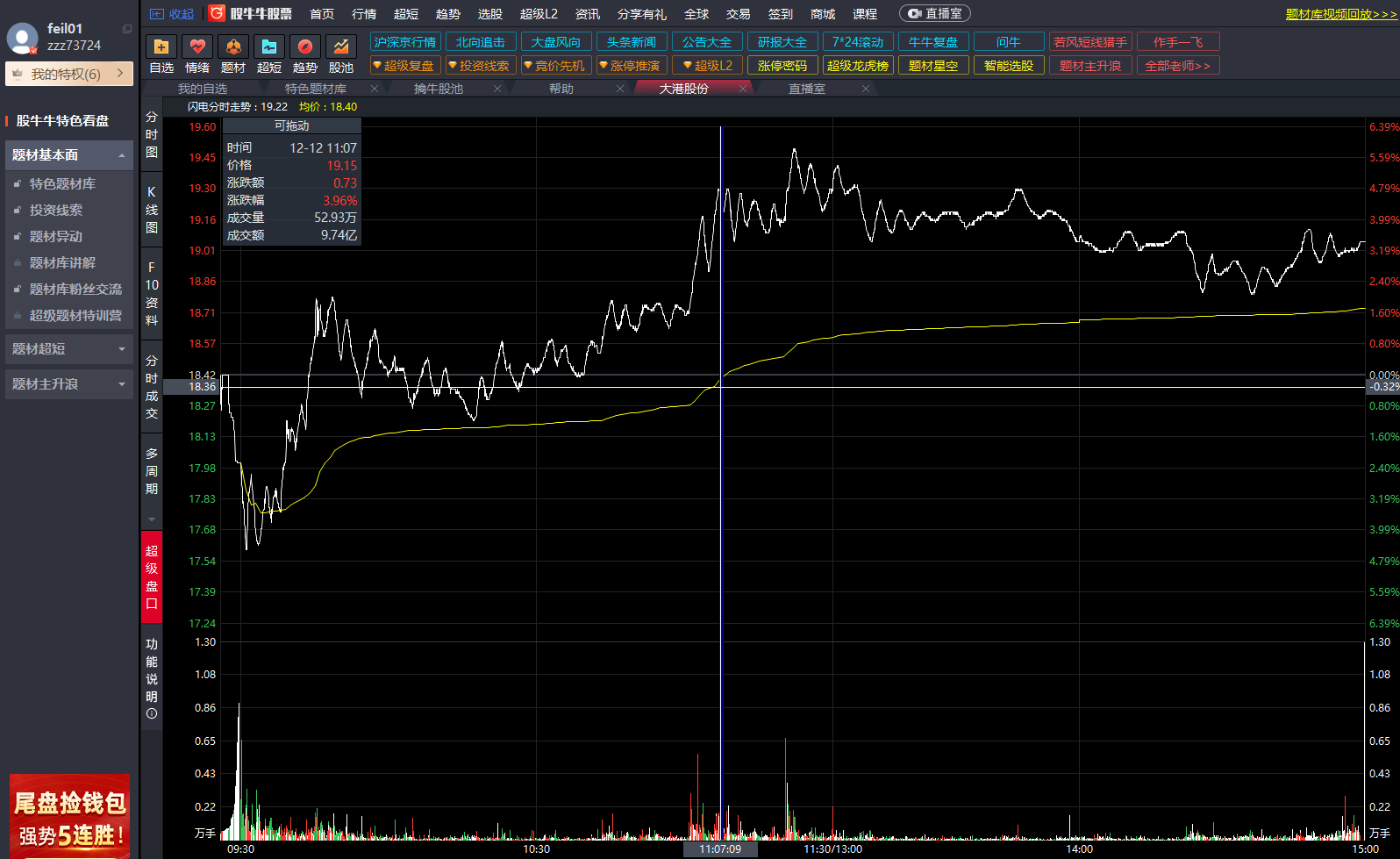Close the 帮助 tab
The image size is (1400, 859).
620,89
